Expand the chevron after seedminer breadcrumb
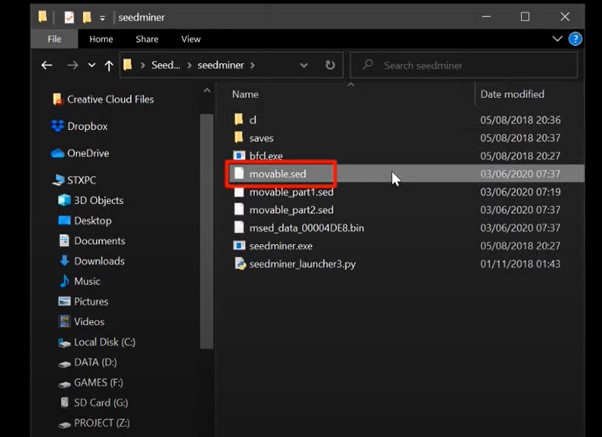Screen dimensions: 602x437 252,65
